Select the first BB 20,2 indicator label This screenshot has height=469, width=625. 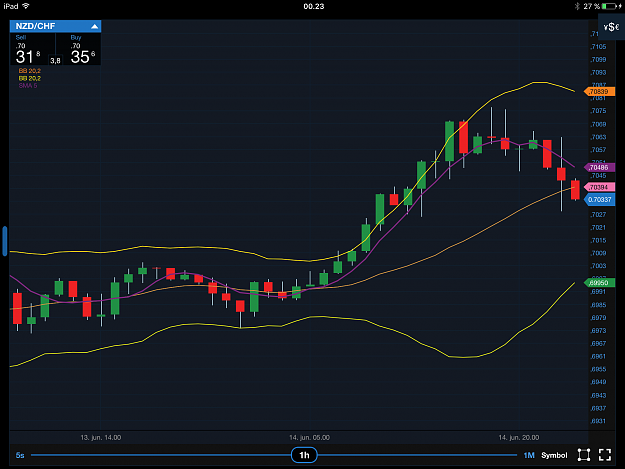29,71
